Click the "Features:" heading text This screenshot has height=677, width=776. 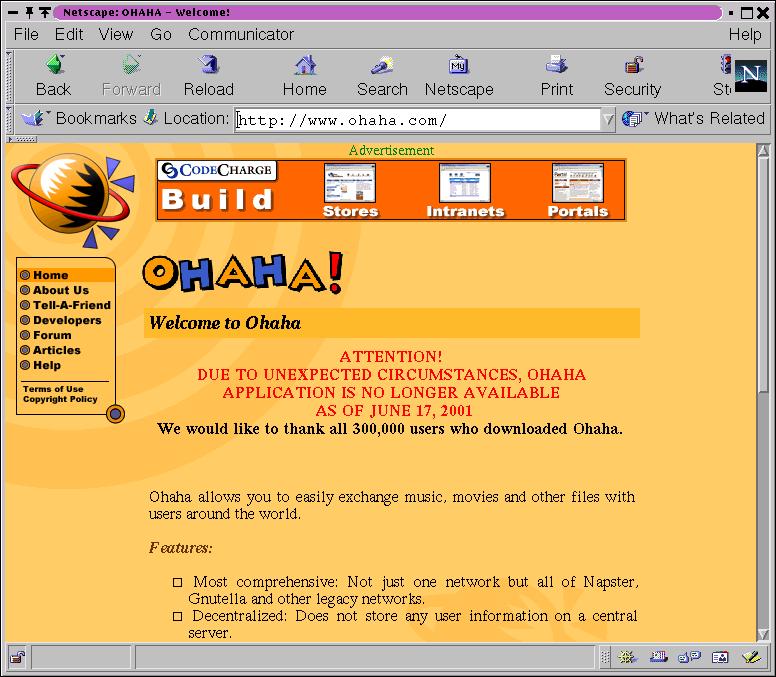(x=181, y=548)
